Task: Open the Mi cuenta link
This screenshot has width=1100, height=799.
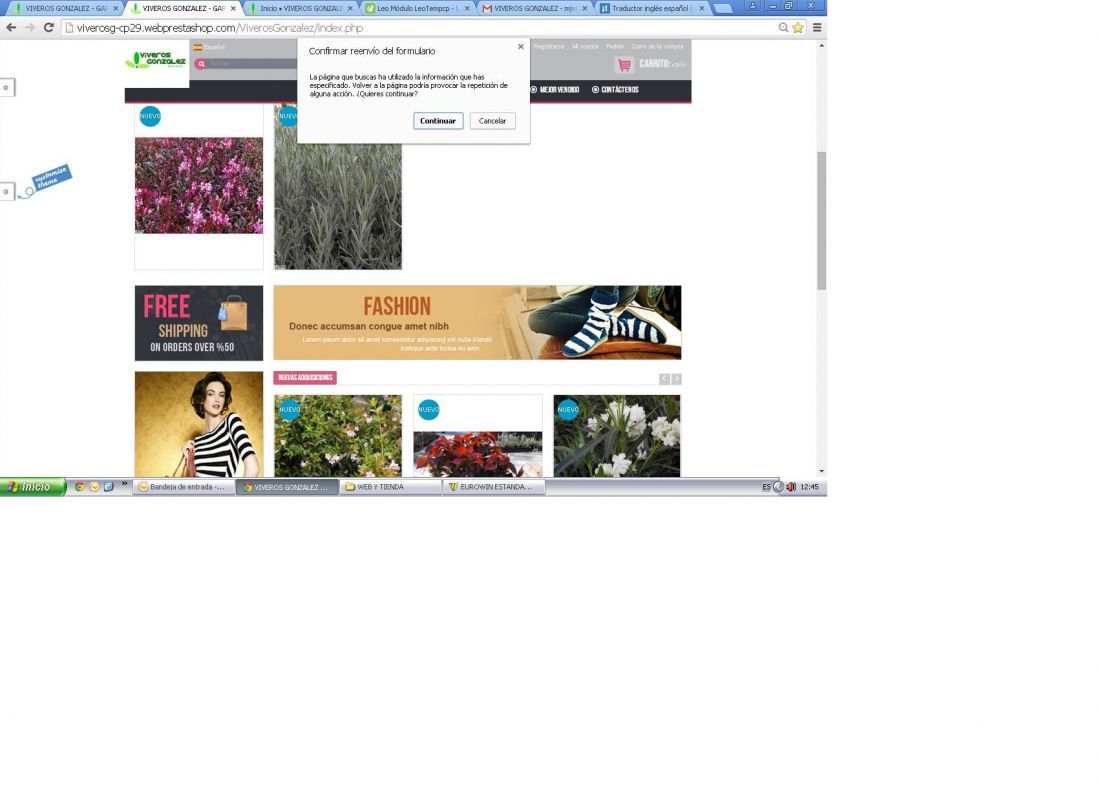Action: (584, 46)
